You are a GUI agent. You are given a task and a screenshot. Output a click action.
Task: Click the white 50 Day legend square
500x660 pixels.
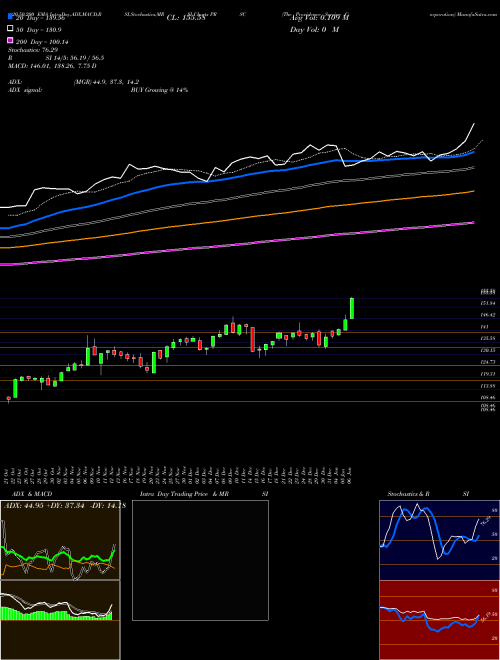point(10,29)
